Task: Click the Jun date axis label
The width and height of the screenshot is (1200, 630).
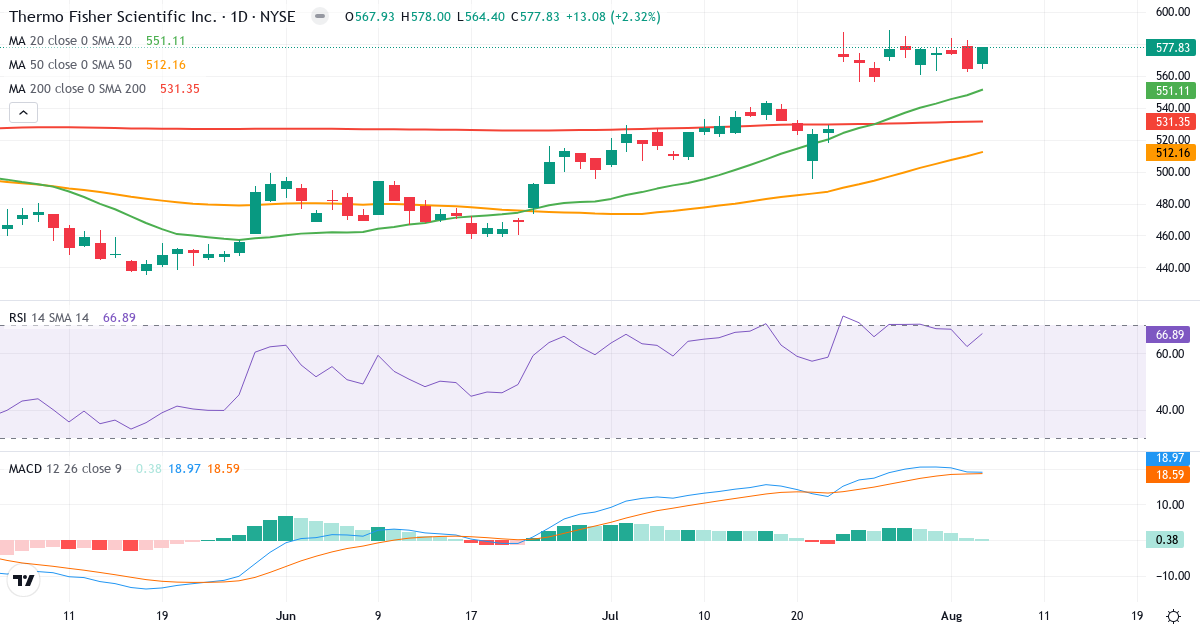Action: coord(286,615)
